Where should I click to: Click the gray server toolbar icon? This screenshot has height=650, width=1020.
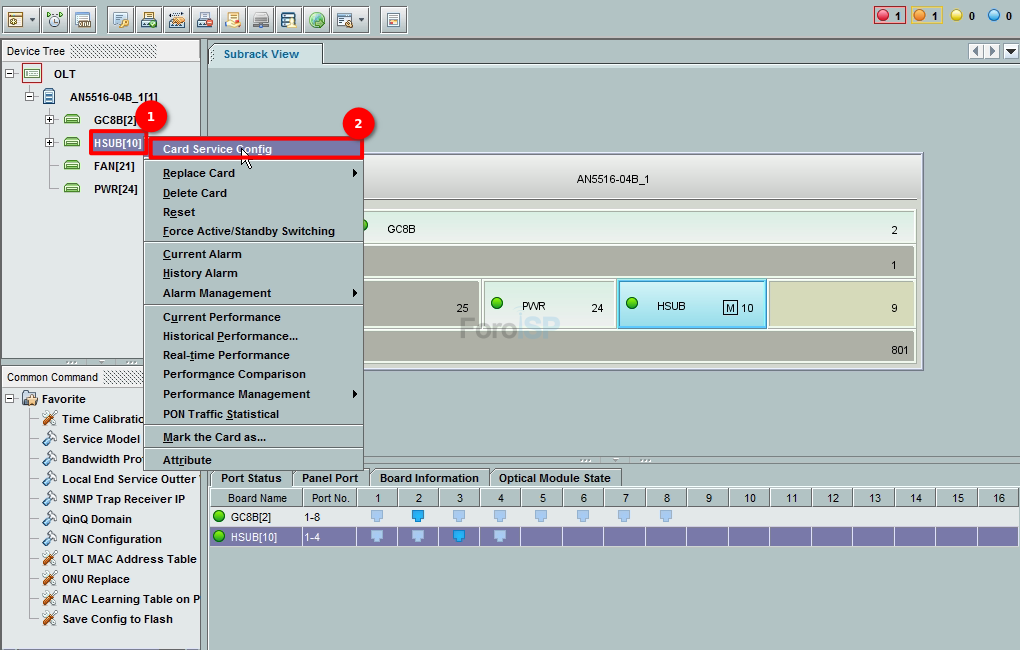[x=261, y=19]
